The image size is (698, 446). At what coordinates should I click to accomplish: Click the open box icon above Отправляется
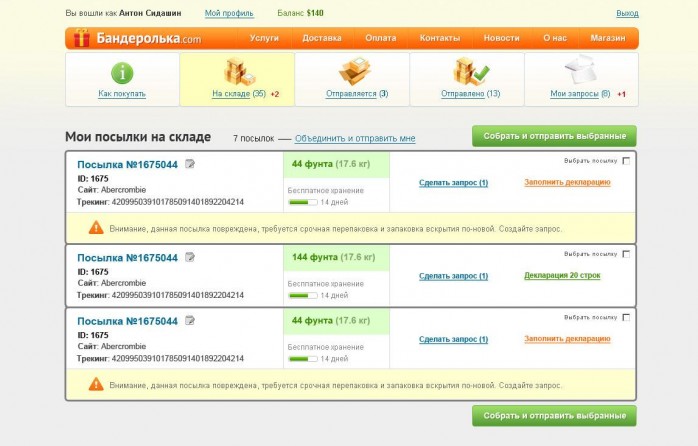(x=355, y=71)
